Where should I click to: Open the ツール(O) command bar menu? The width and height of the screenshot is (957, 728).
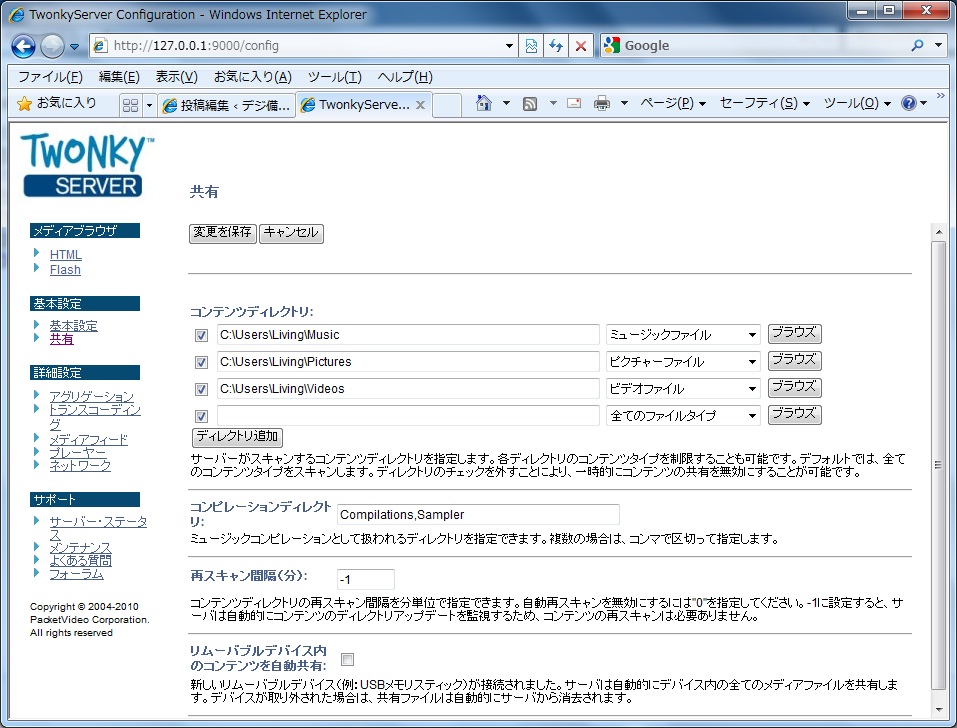tap(857, 103)
